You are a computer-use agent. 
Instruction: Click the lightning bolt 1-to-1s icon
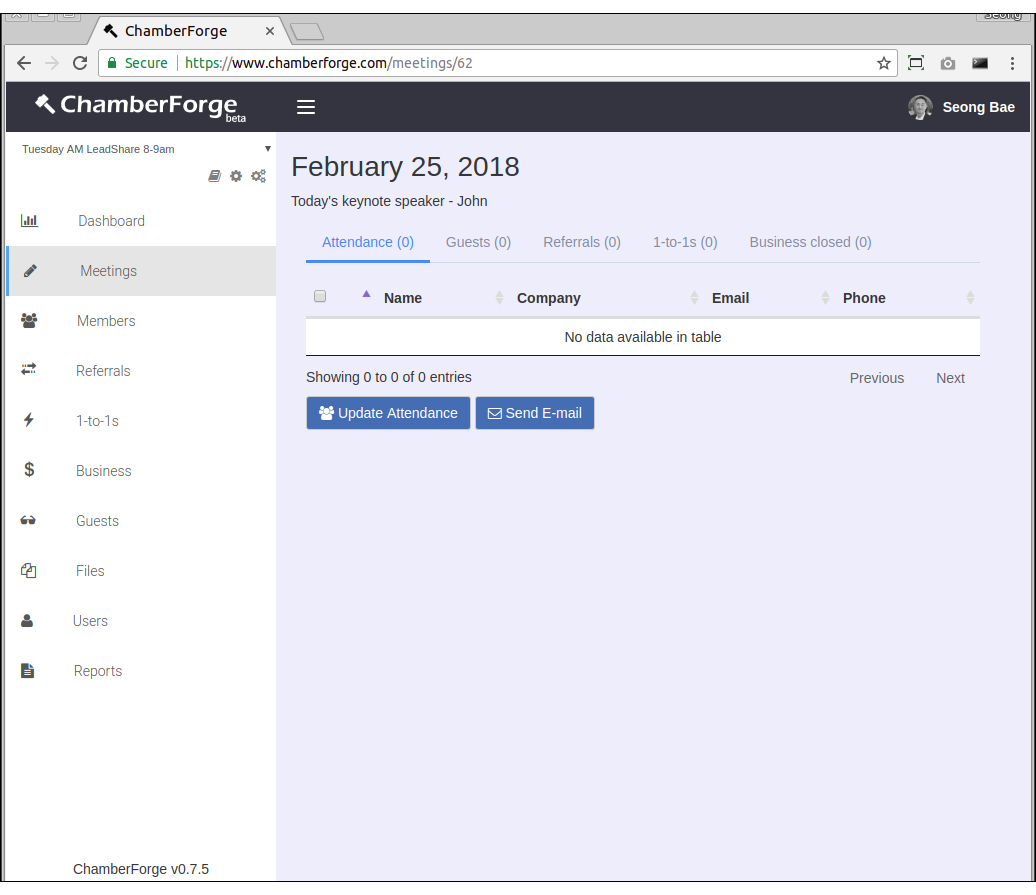click(29, 420)
